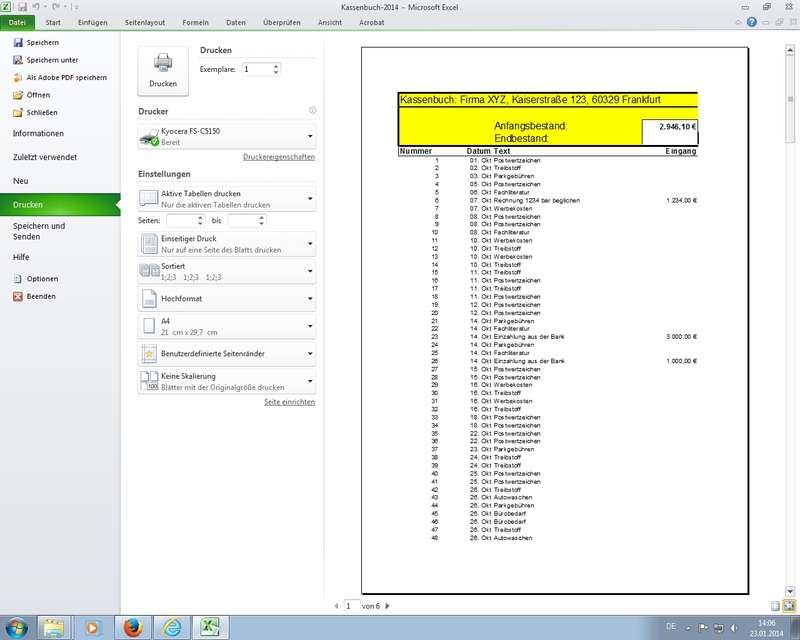This screenshot has height=640, width=800.
Task: Click the large Drucken printer button
Action: tap(163, 70)
